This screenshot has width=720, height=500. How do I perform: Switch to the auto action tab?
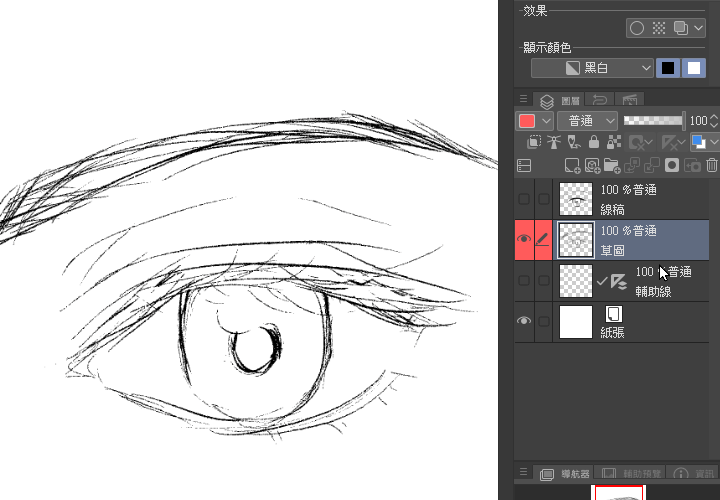tap(630, 100)
